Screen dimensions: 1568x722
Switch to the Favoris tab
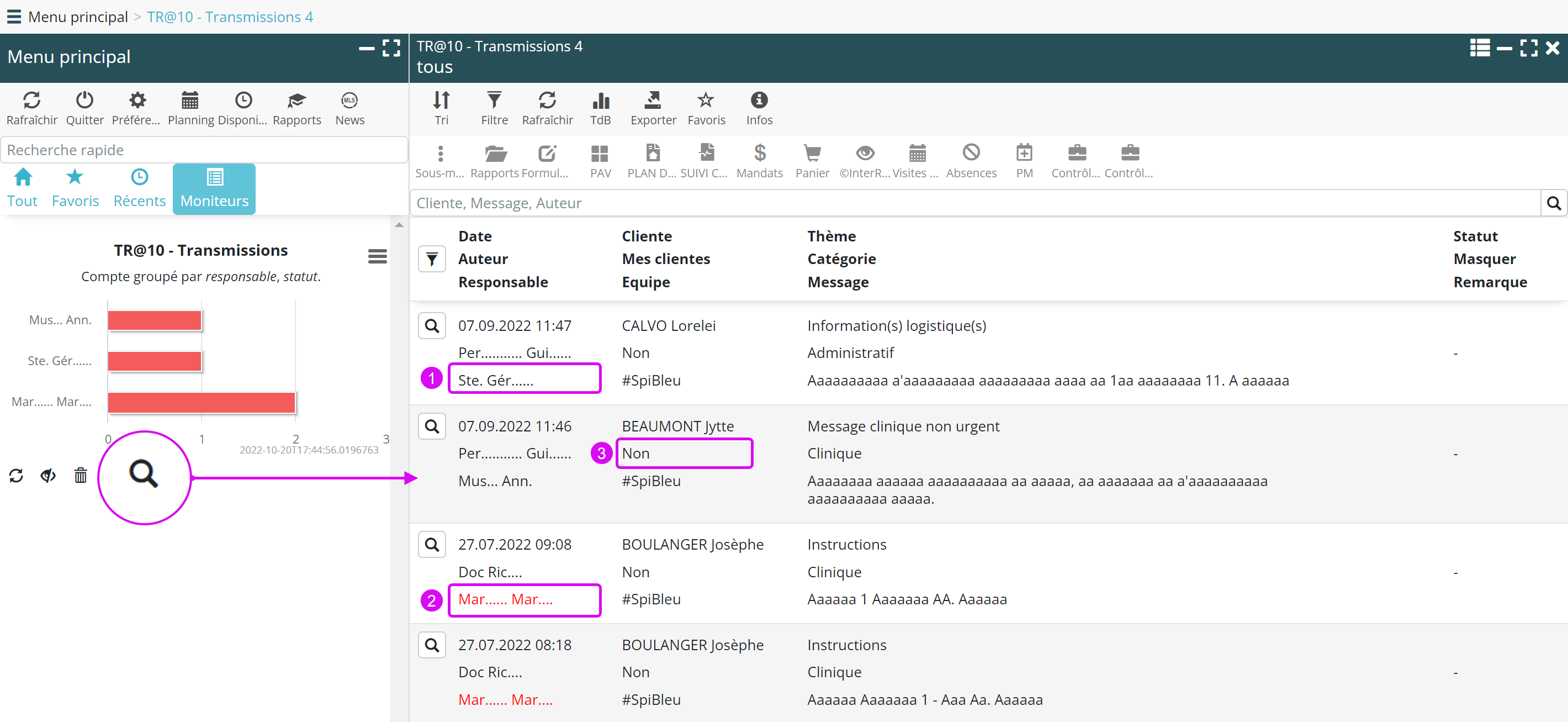(75, 188)
